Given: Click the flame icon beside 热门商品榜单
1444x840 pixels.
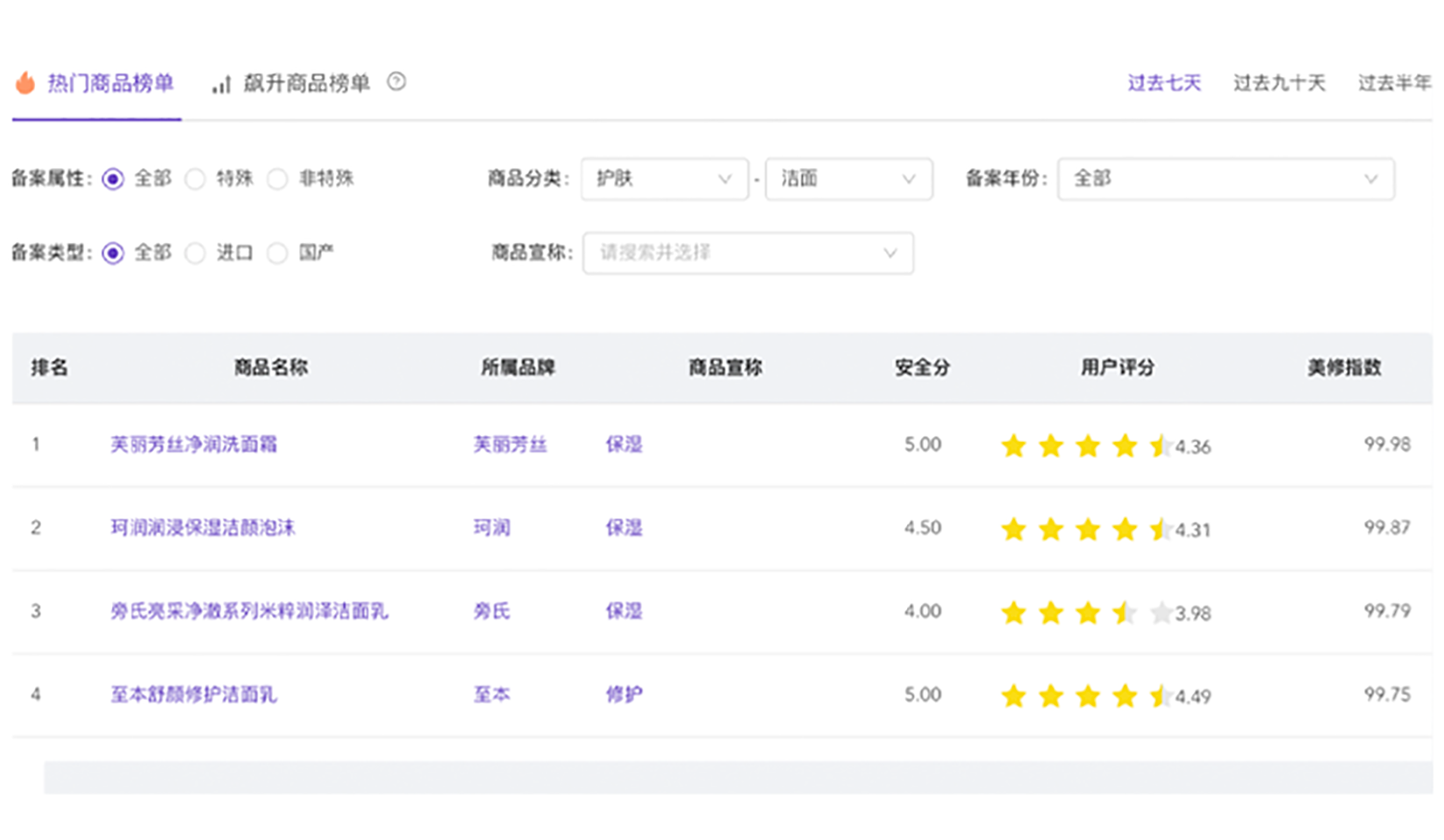Looking at the screenshot, I should 25,82.
